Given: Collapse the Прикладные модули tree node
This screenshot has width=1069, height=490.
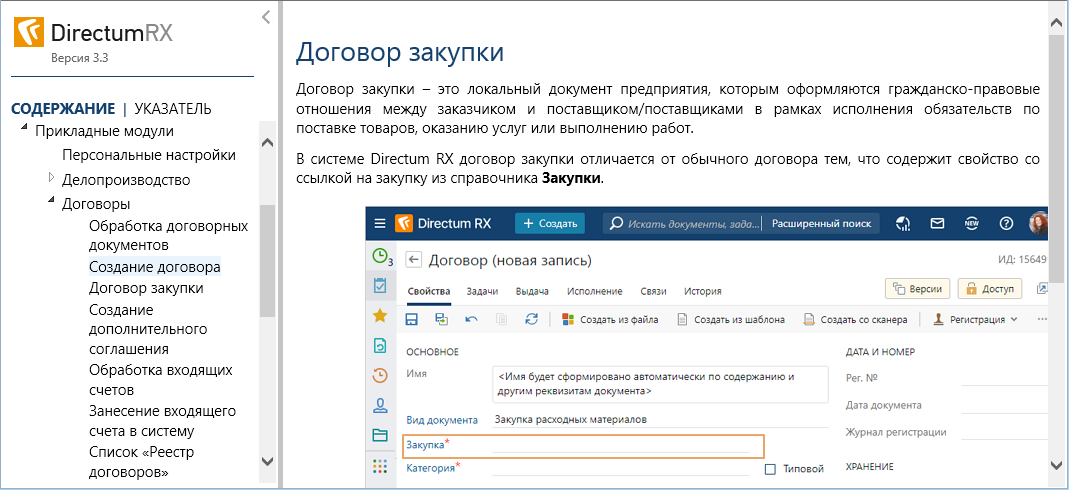Looking at the screenshot, I should pos(24,129).
